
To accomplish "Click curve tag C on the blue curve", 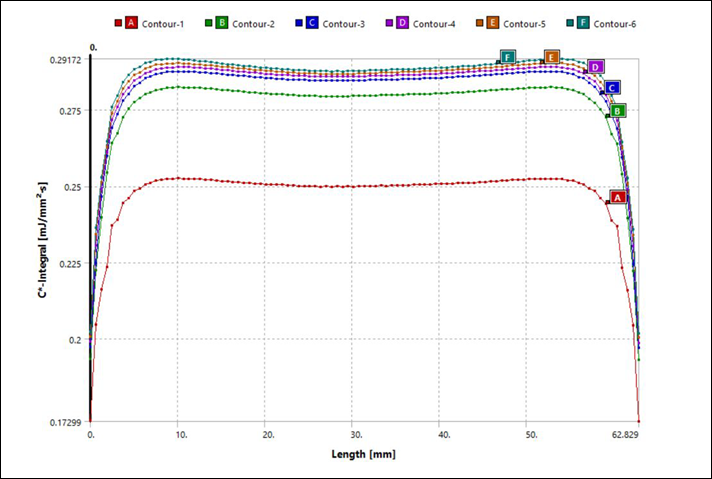I will click(x=612, y=88).
